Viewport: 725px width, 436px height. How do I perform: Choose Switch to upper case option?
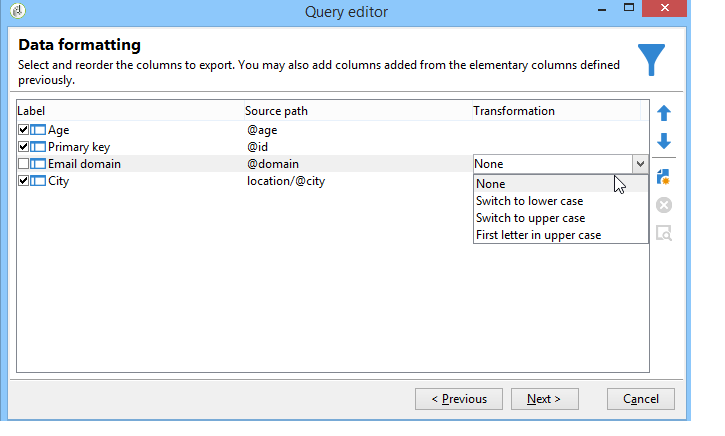(x=530, y=218)
